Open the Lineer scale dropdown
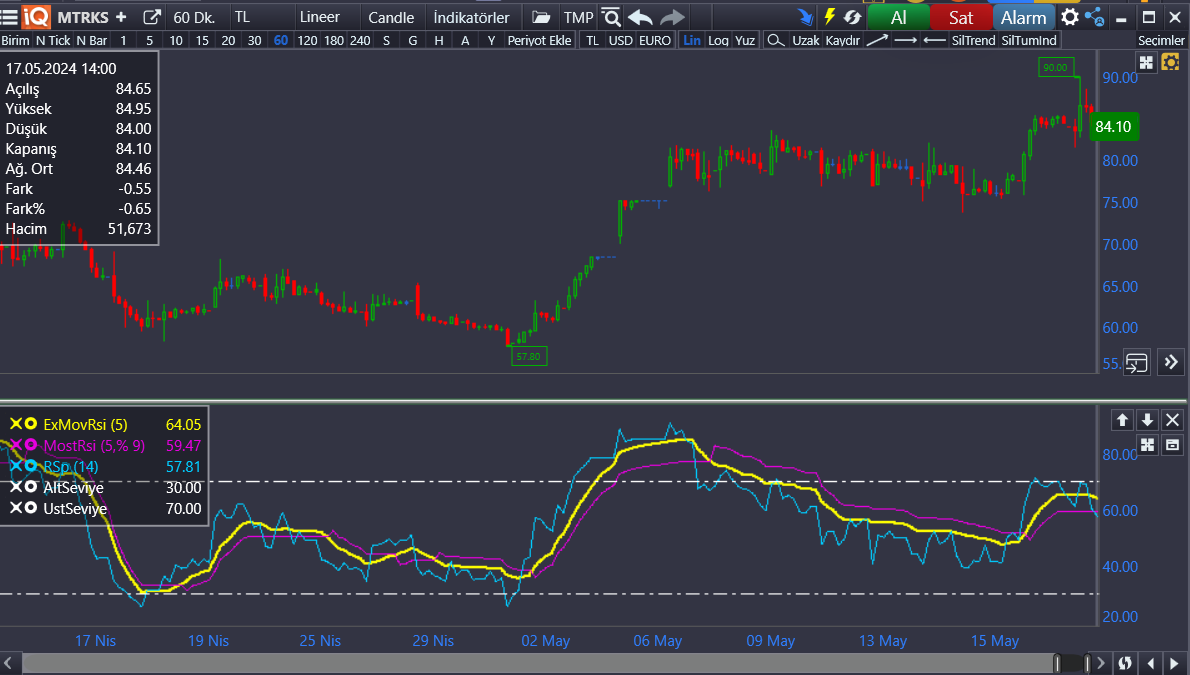 (x=320, y=17)
